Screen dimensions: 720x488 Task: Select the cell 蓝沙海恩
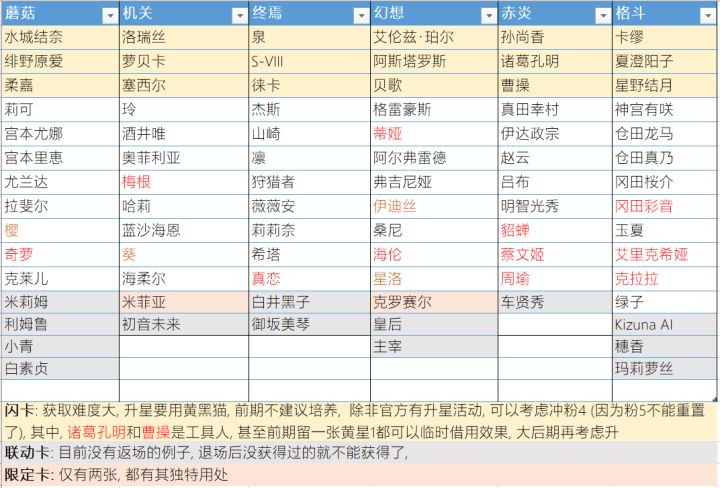184,230
